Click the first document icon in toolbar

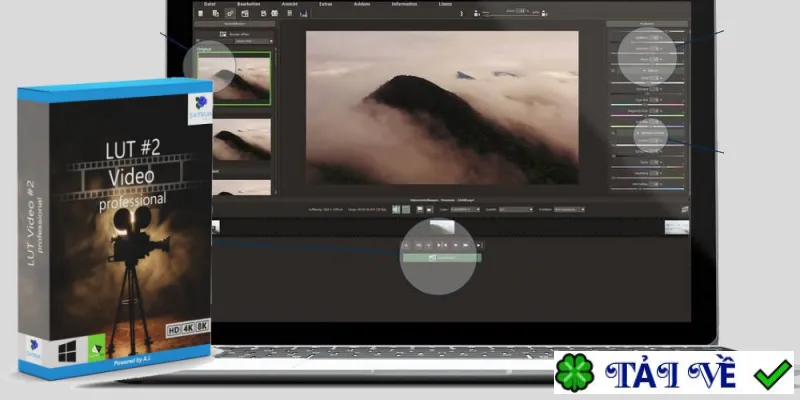[x=201, y=13]
